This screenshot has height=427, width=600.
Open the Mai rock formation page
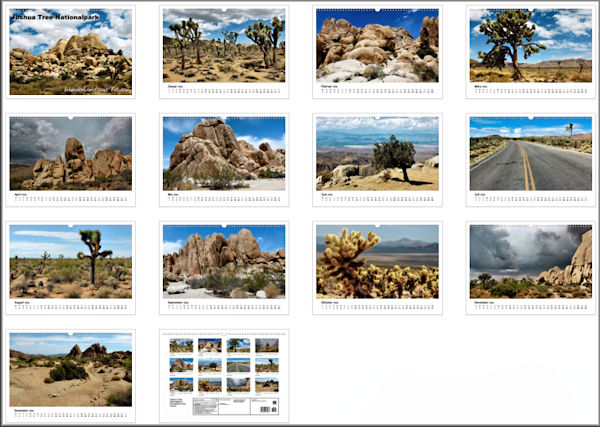(224, 152)
